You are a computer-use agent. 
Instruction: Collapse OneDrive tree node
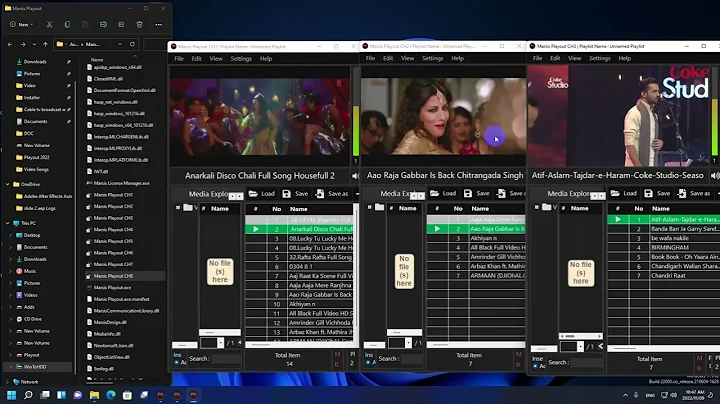click(x=7, y=184)
